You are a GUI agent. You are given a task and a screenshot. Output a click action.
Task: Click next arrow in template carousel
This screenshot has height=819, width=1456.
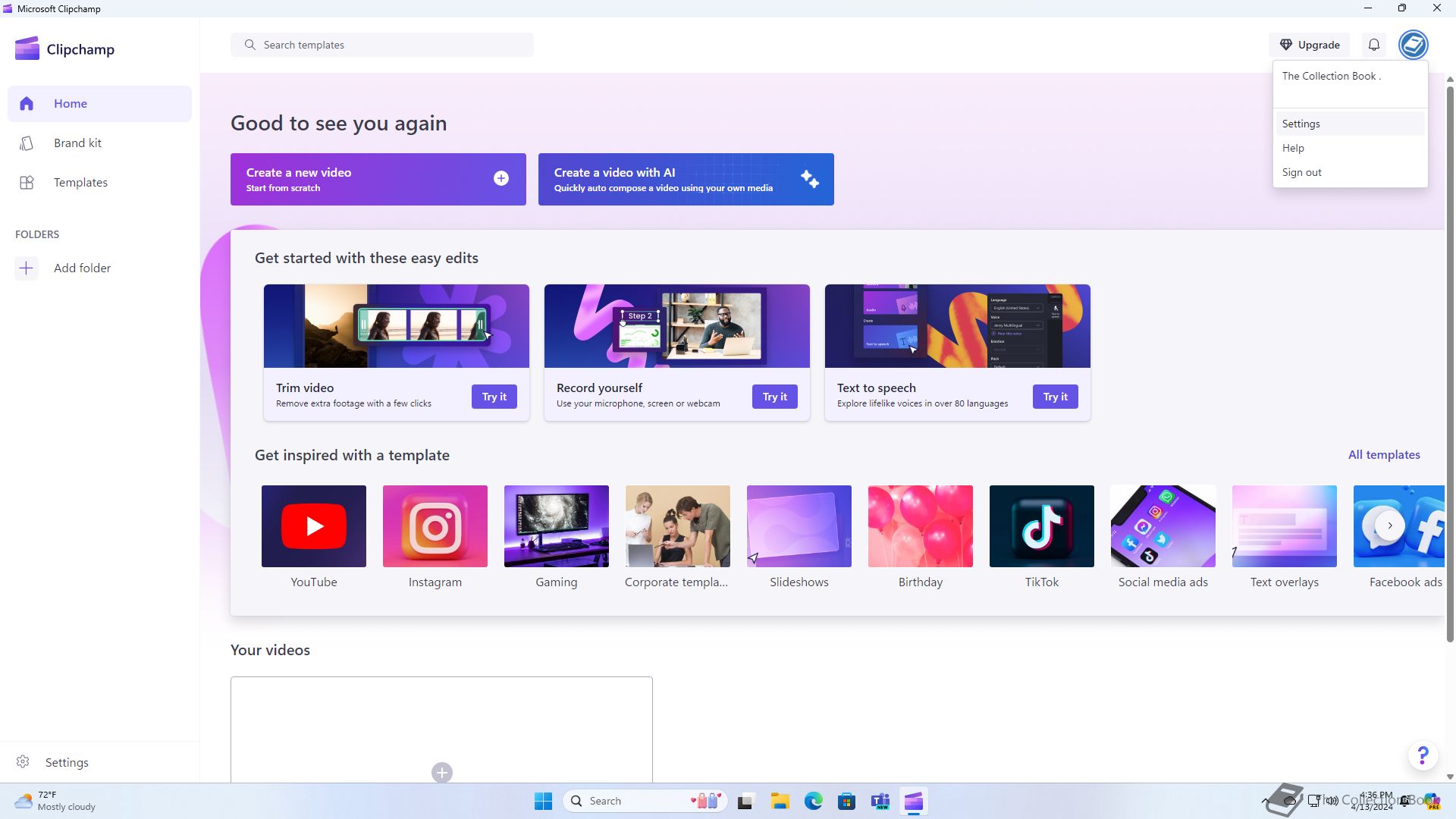pyautogui.click(x=1389, y=526)
